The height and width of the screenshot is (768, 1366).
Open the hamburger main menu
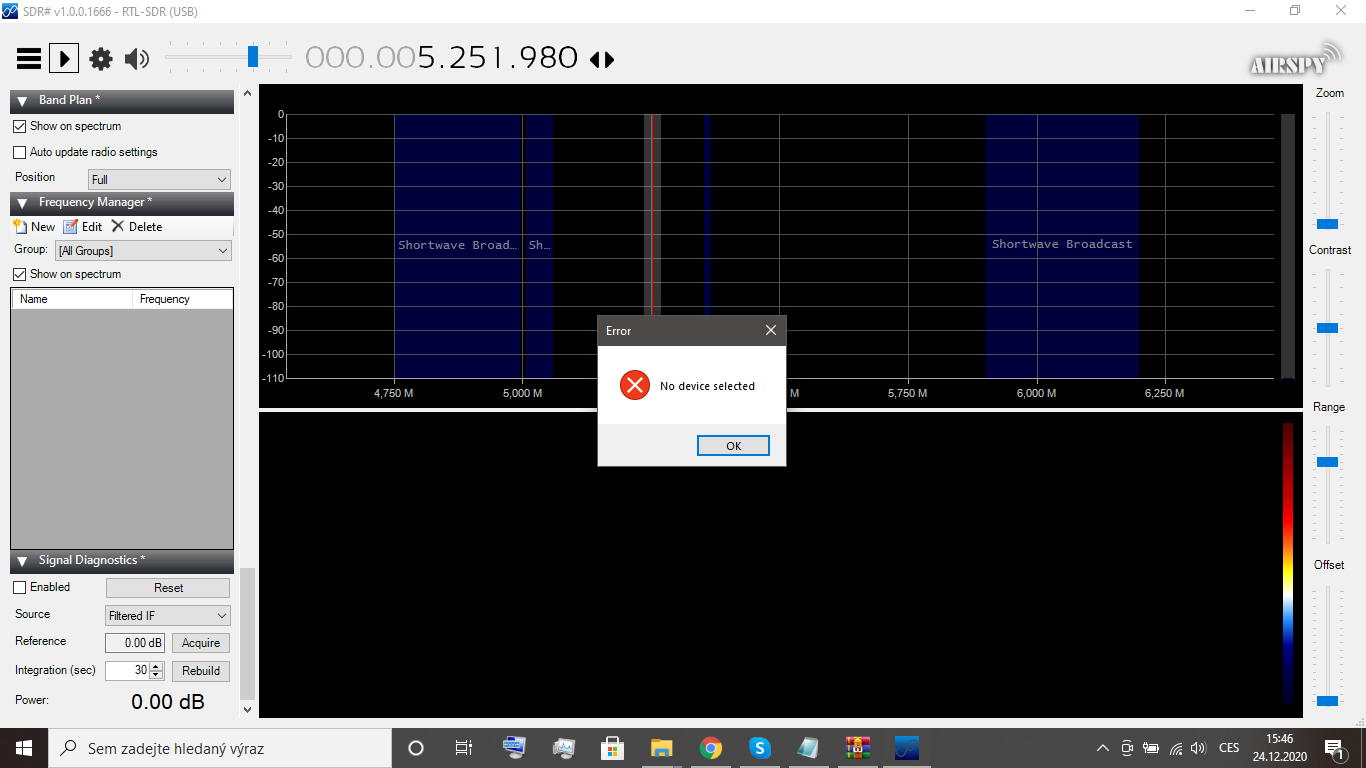pyautogui.click(x=29, y=59)
